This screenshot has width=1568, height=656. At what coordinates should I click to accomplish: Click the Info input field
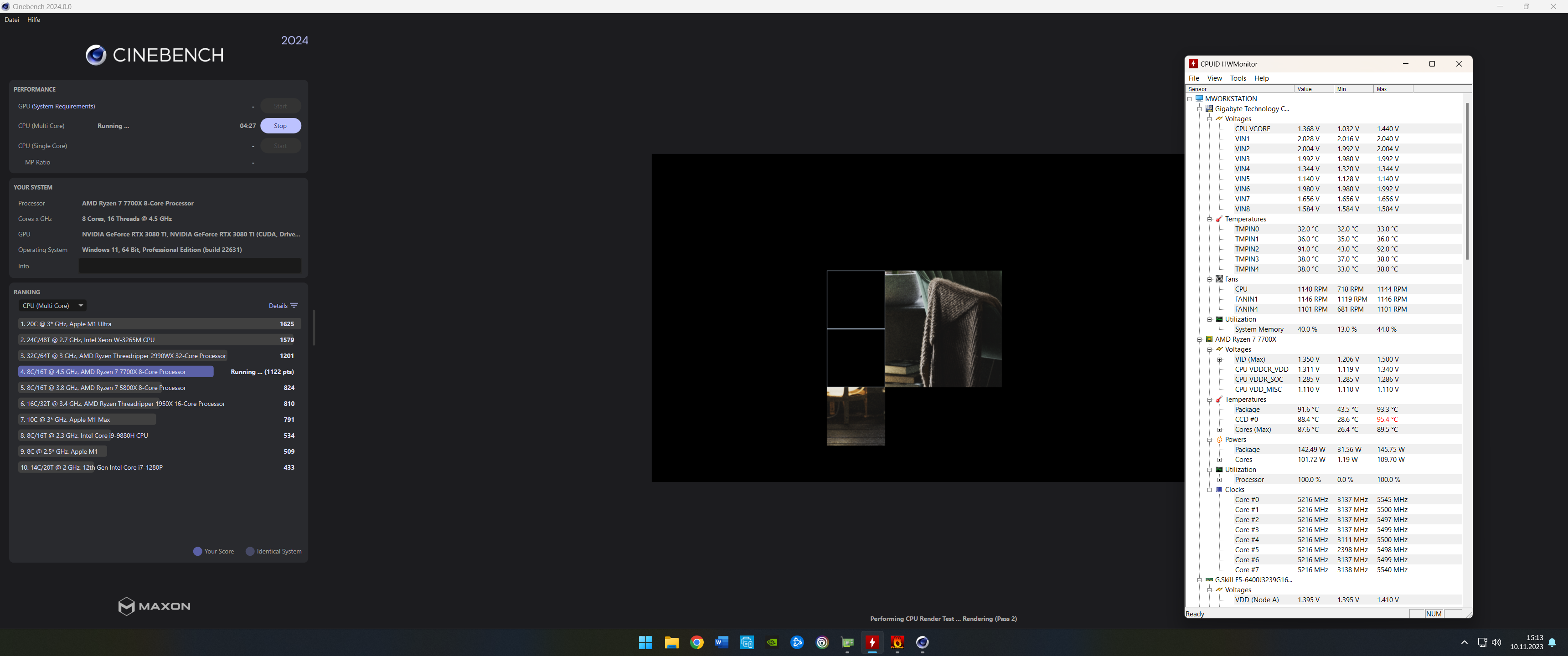pos(190,266)
